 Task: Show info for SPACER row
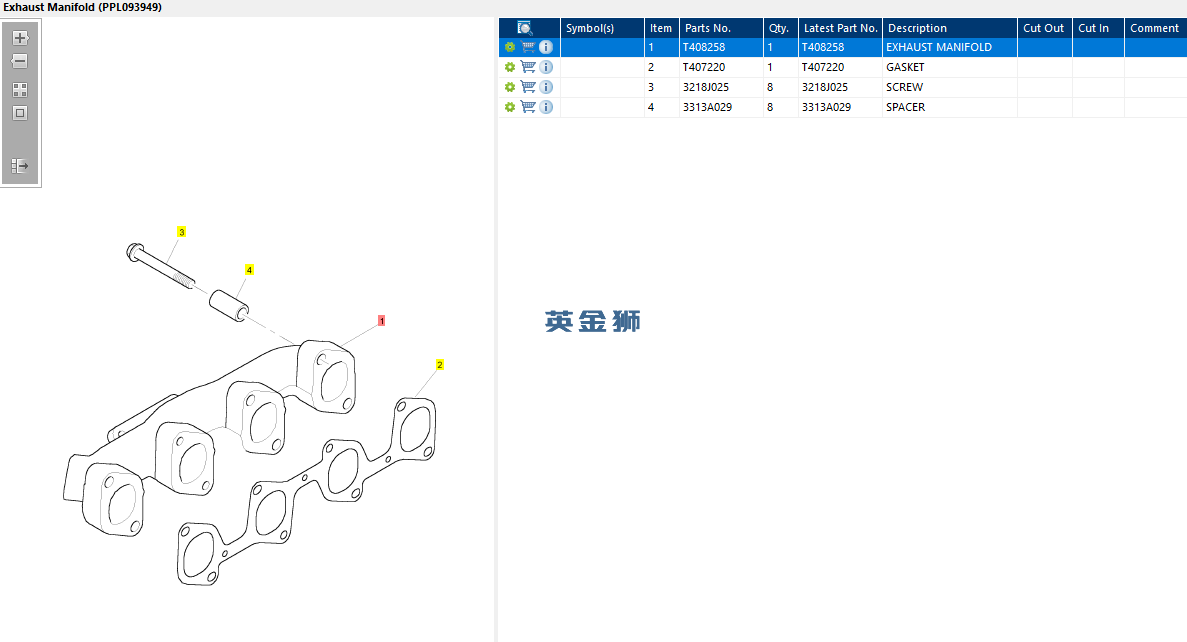click(546, 107)
